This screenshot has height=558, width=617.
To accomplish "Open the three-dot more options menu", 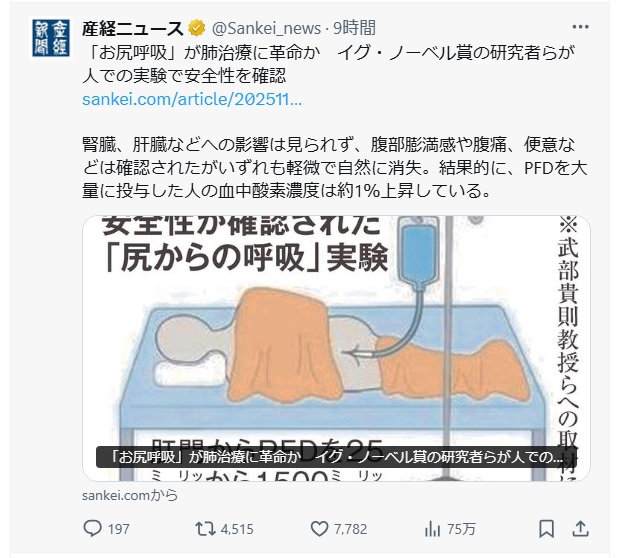I will 580,27.
